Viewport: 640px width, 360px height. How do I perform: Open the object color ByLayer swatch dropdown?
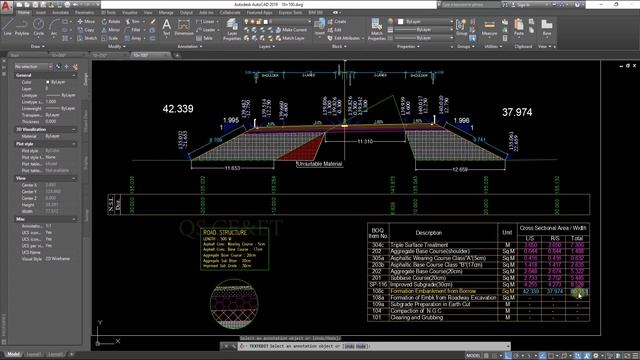425,21
